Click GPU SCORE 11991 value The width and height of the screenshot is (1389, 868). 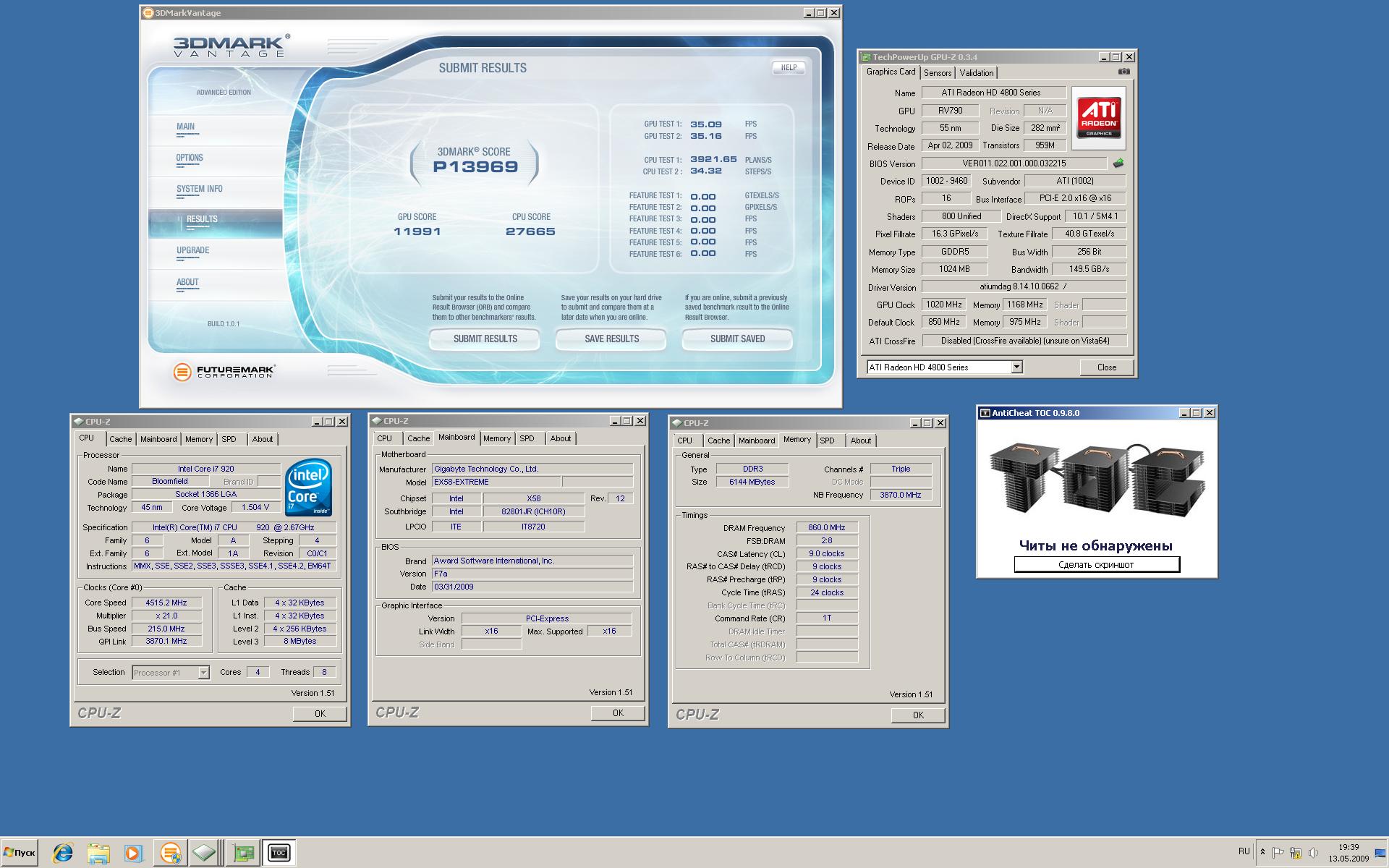pyautogui.click(x=417, y=231)
